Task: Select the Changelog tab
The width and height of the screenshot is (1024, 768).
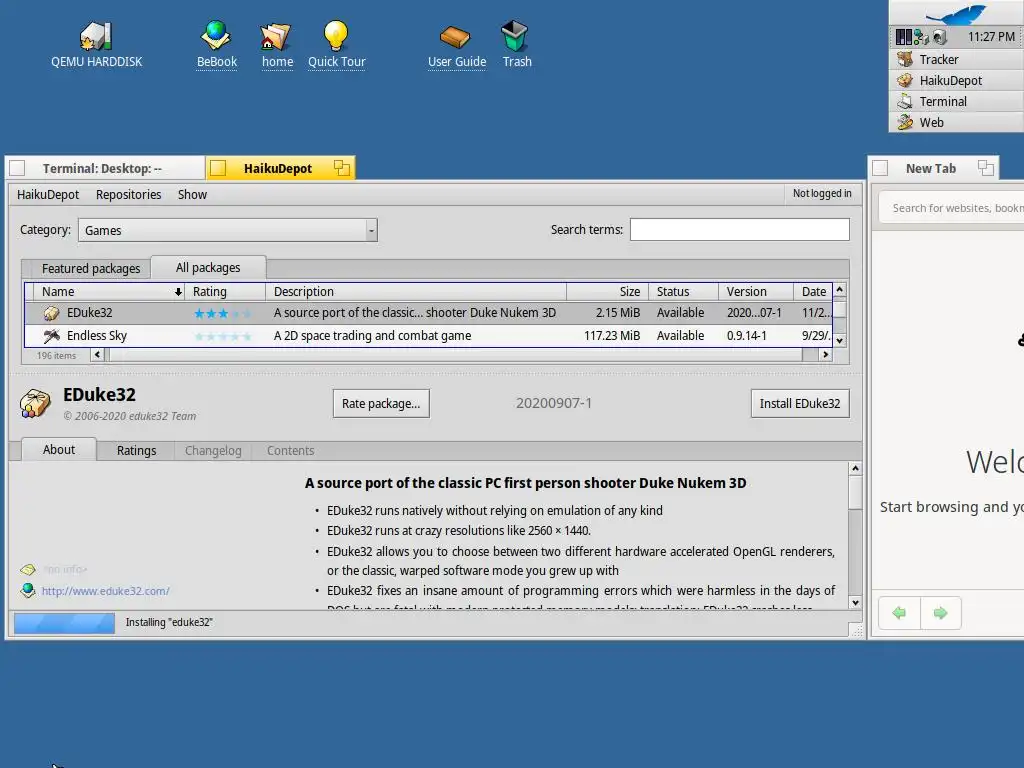Action: [213, 451]
